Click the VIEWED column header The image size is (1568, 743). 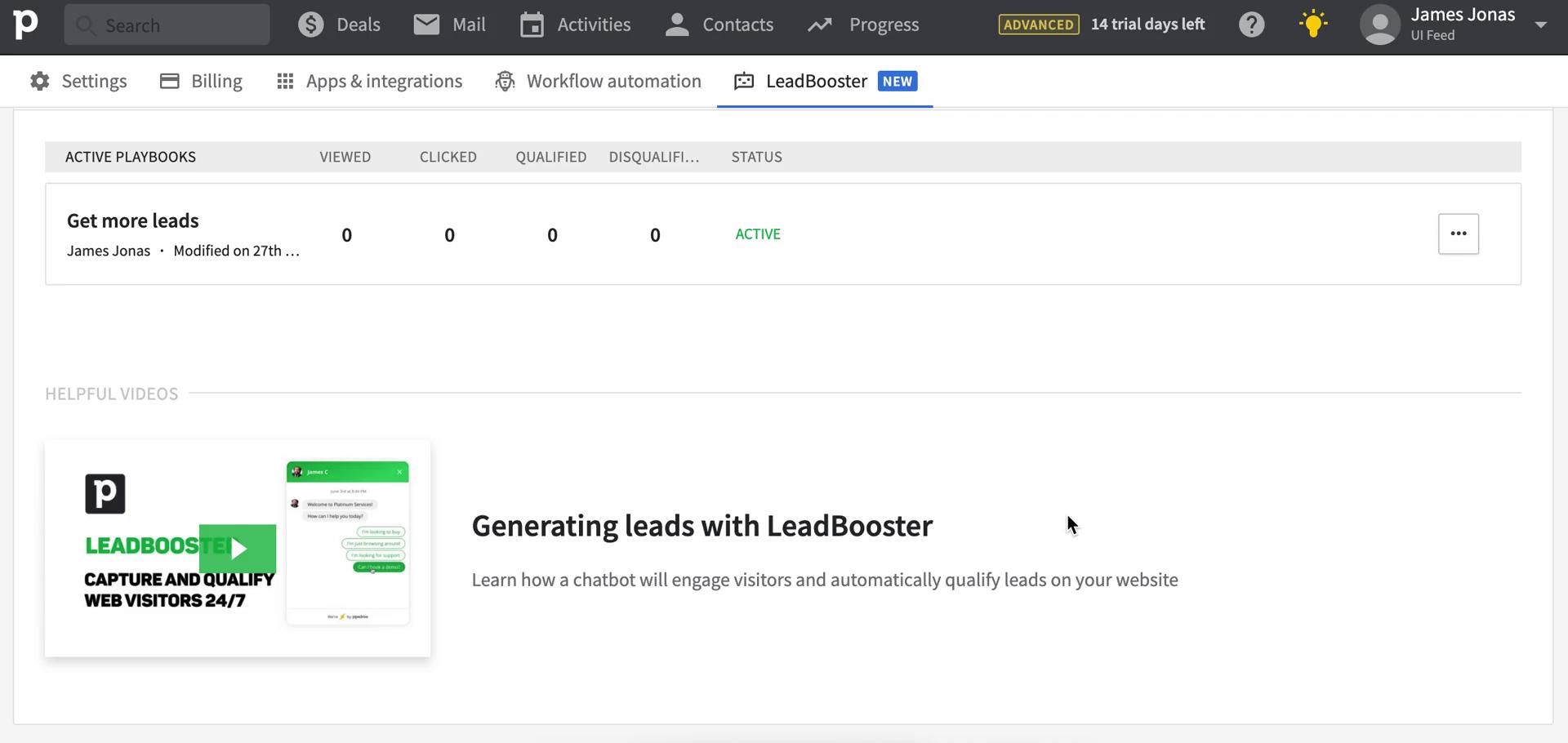(345, 157)
